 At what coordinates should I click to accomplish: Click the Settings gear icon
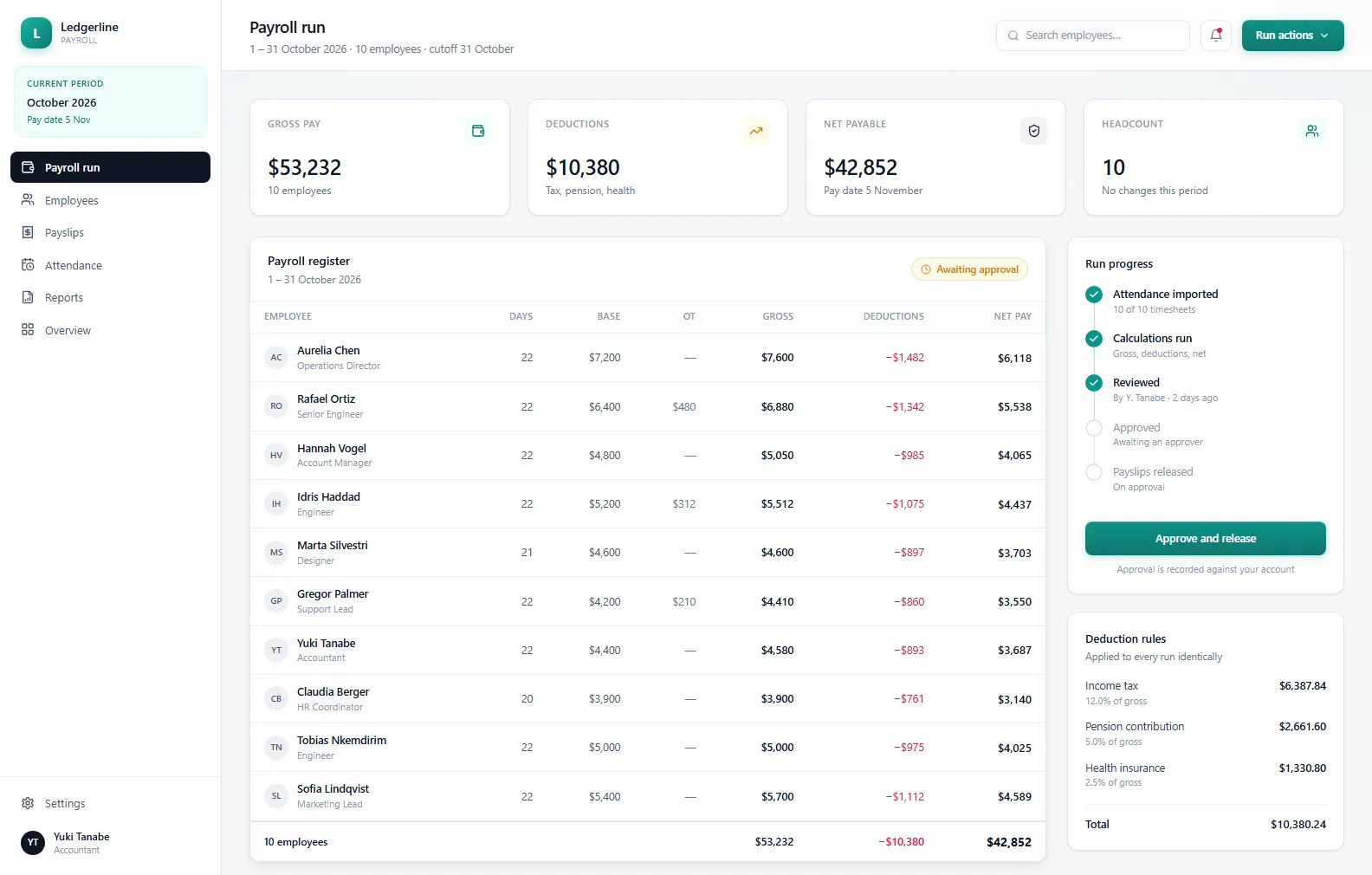click(x=28, y=803)
